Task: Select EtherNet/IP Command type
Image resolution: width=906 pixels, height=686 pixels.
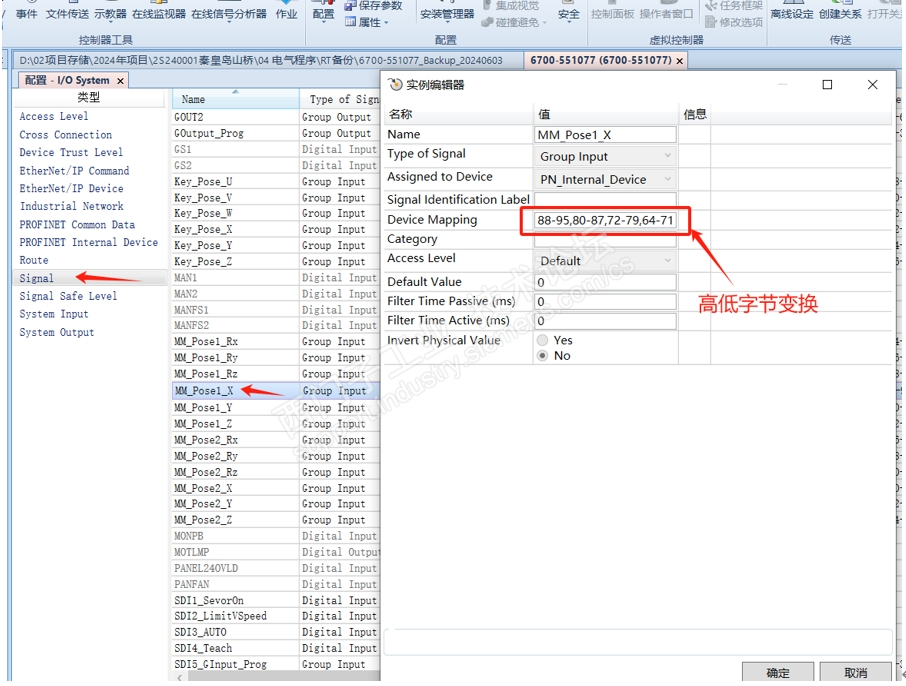Action: (x=74, y=171)
